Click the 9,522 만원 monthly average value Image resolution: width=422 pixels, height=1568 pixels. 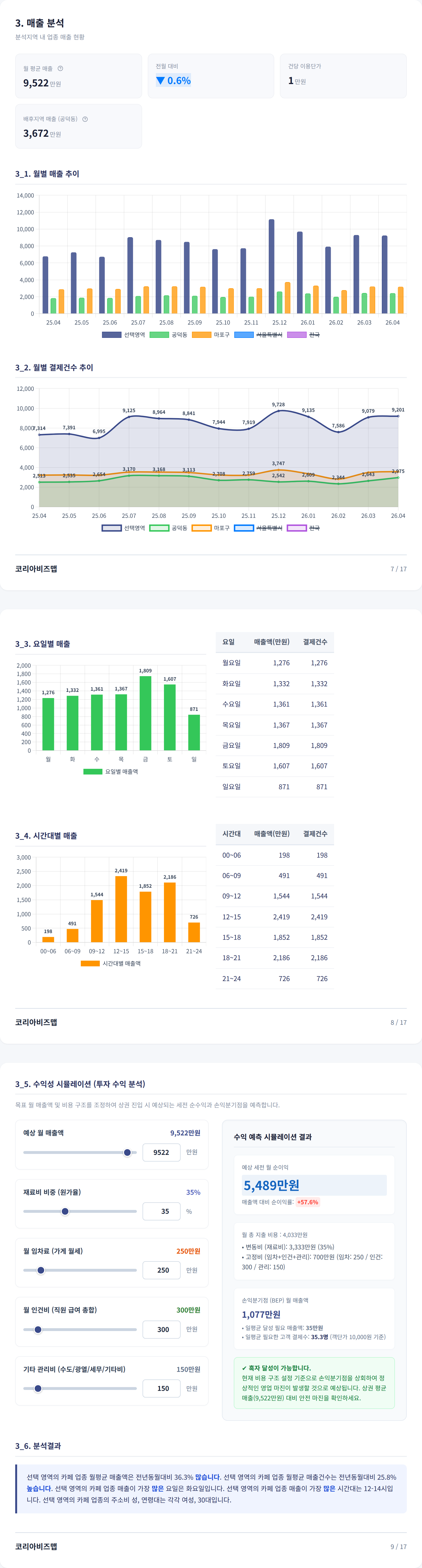42,83
